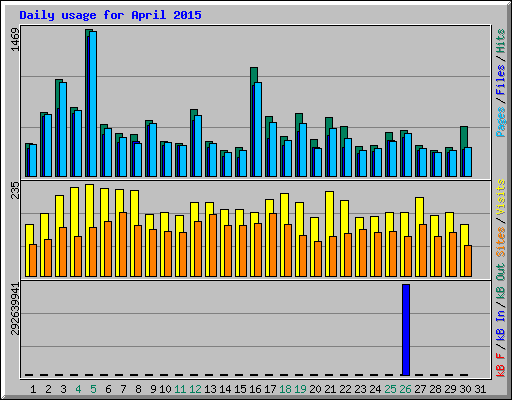Click the day 2 axis label

pos(48,389)
